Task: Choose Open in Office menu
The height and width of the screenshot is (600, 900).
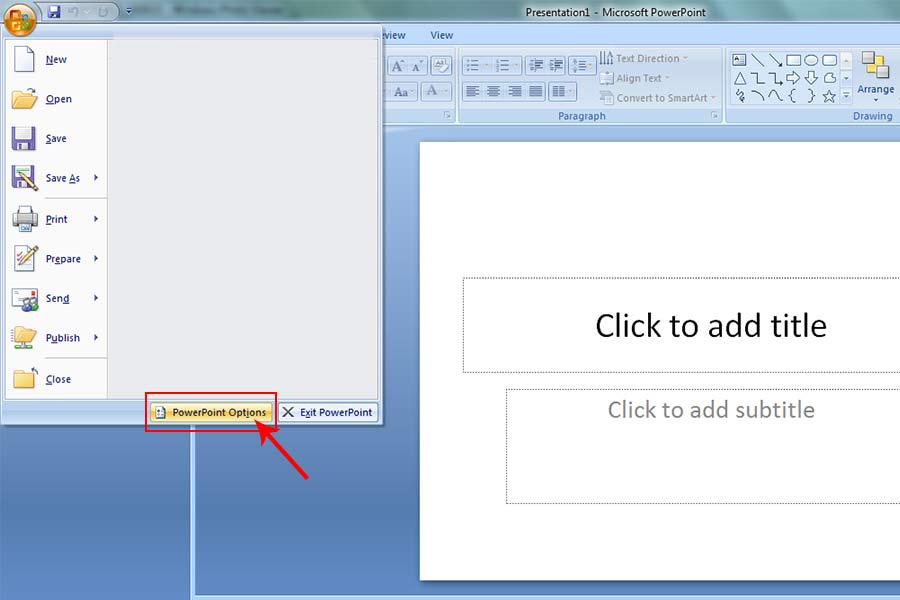Action: coord(56,99)
